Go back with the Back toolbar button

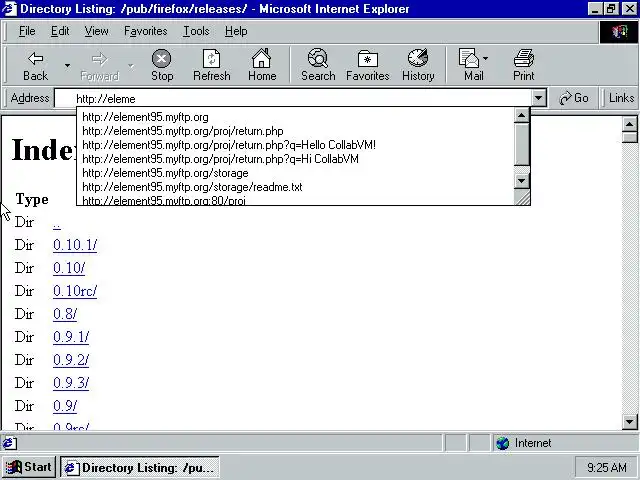[36, 66]
